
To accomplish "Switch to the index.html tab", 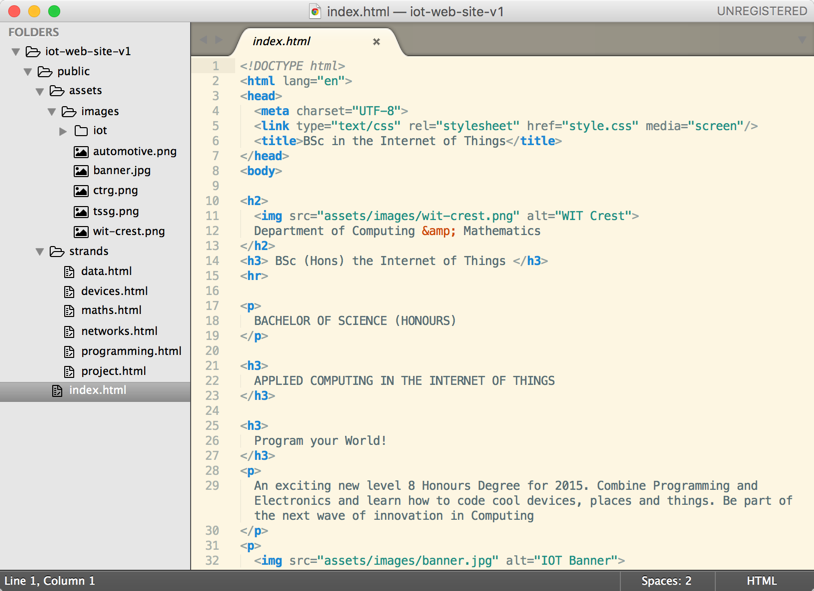I will click(x=281, y=42).
